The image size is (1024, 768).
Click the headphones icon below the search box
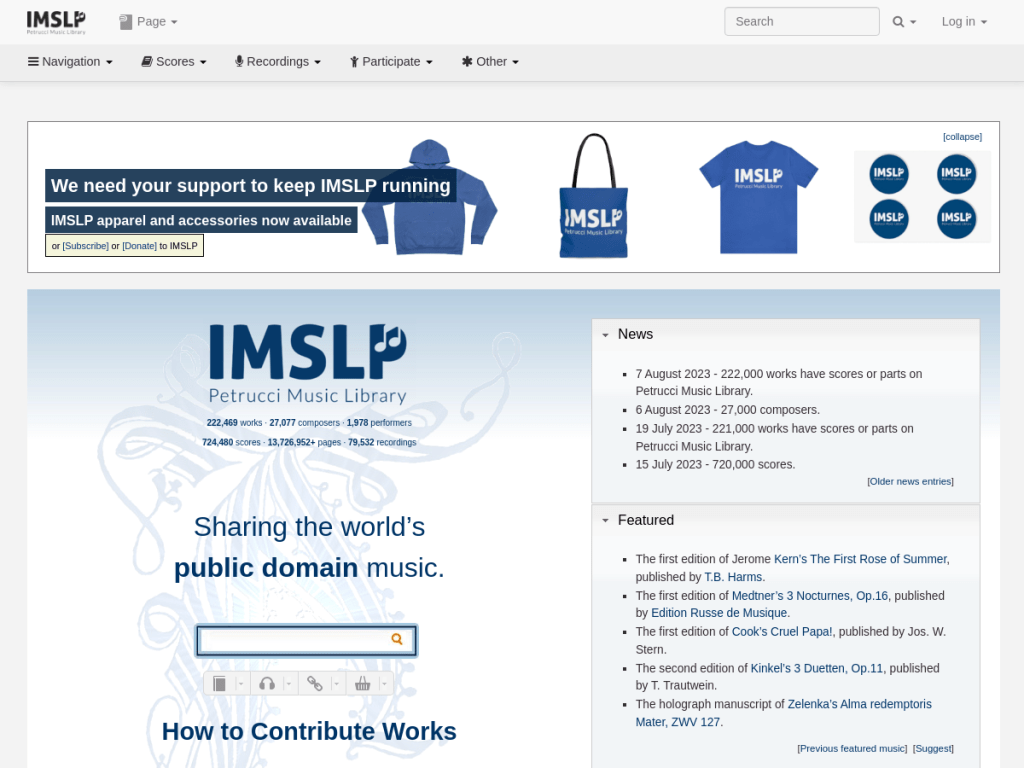coord(267,684)
